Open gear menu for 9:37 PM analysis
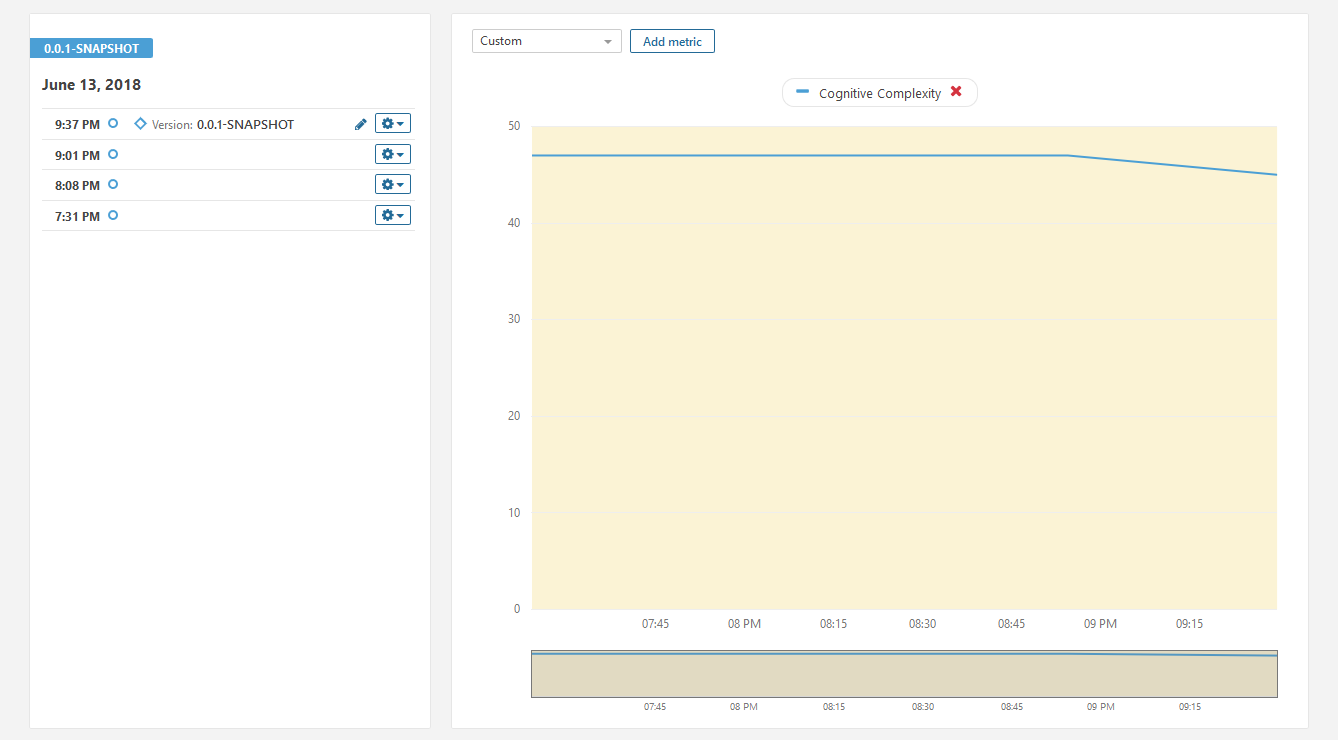1338x740 pixels. (x=393, y=124)
